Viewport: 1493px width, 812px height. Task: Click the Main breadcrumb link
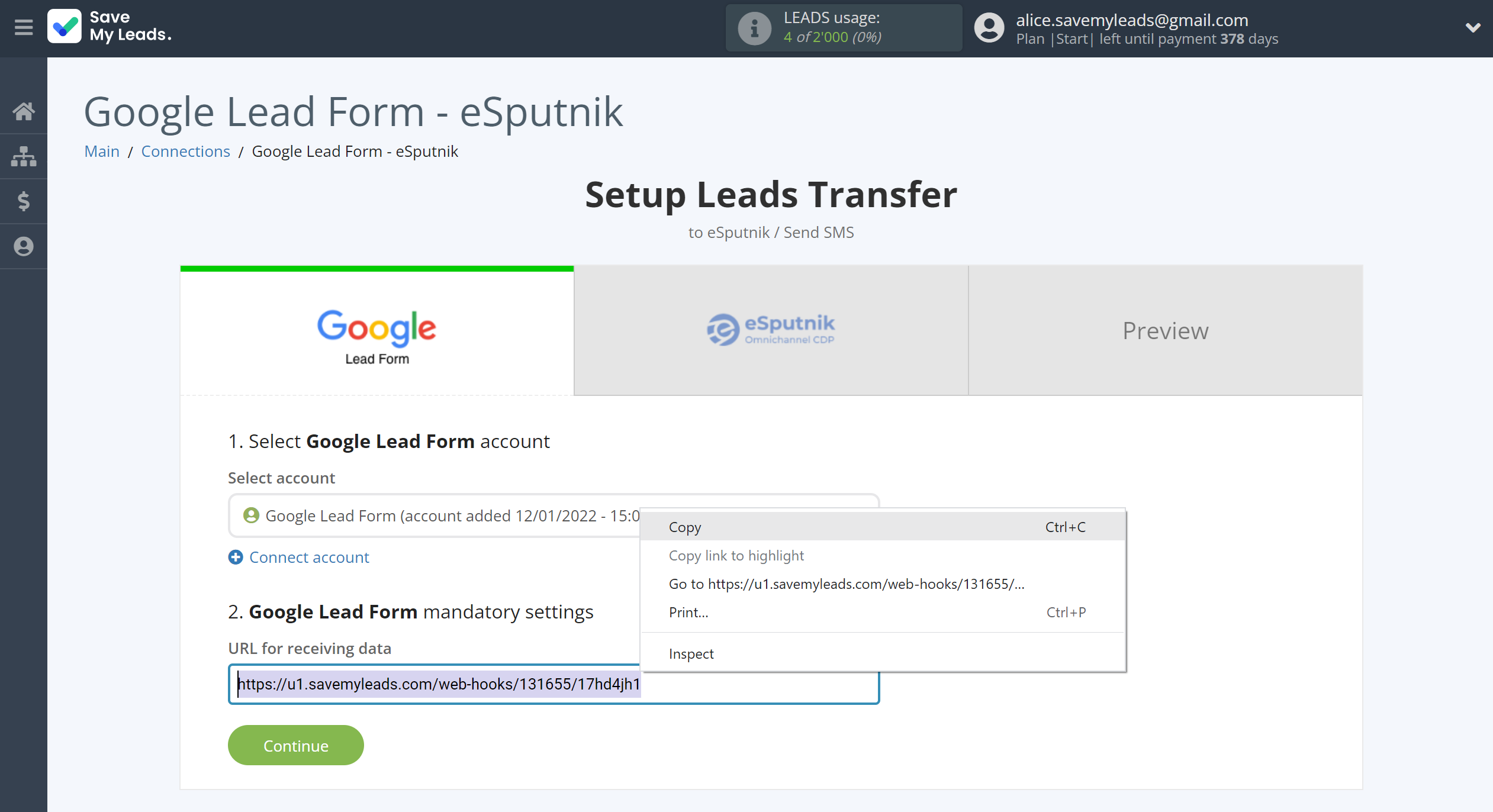coord(101,151)
